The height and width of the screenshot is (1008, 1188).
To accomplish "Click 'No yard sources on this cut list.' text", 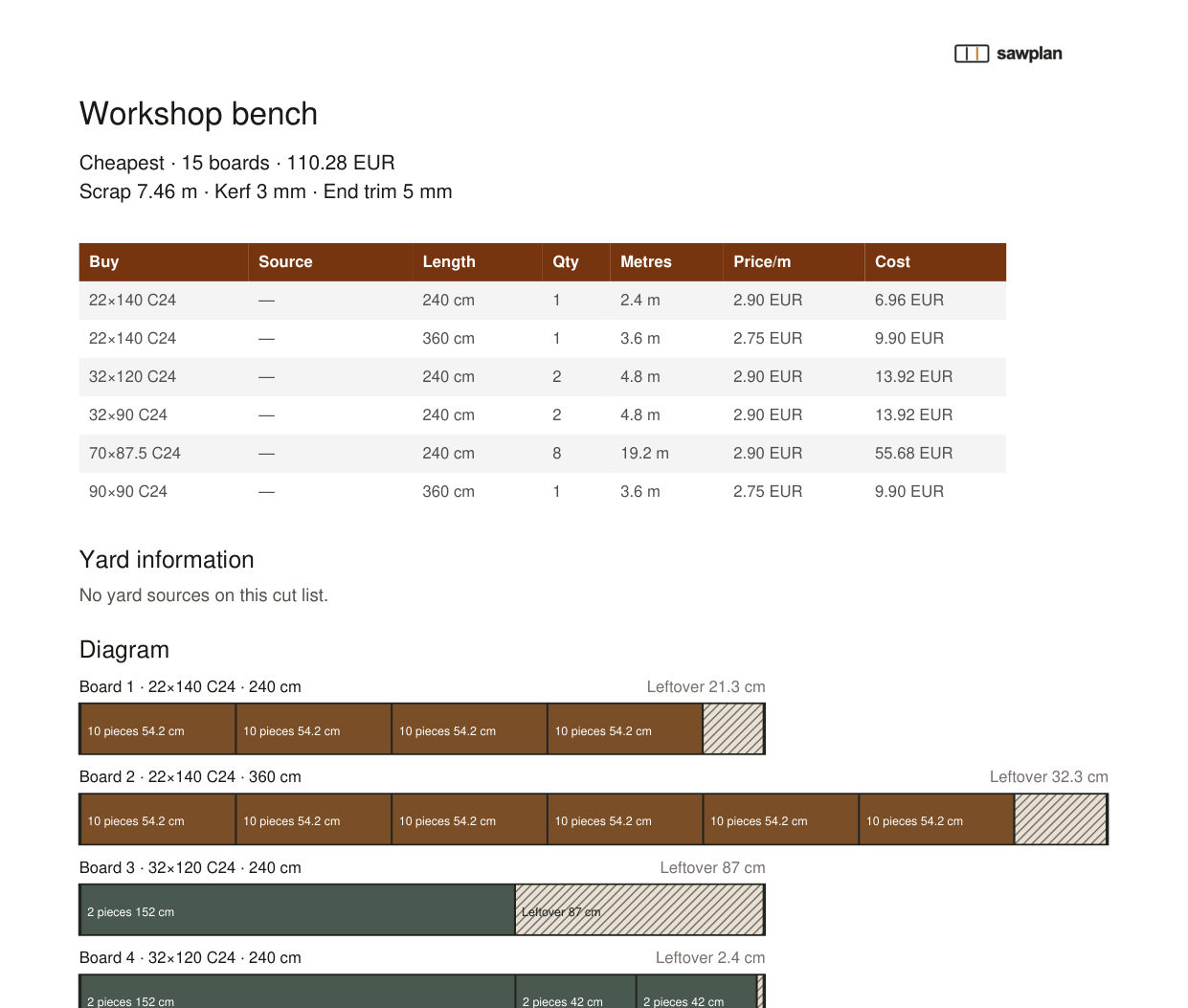I will click(204, 595).
